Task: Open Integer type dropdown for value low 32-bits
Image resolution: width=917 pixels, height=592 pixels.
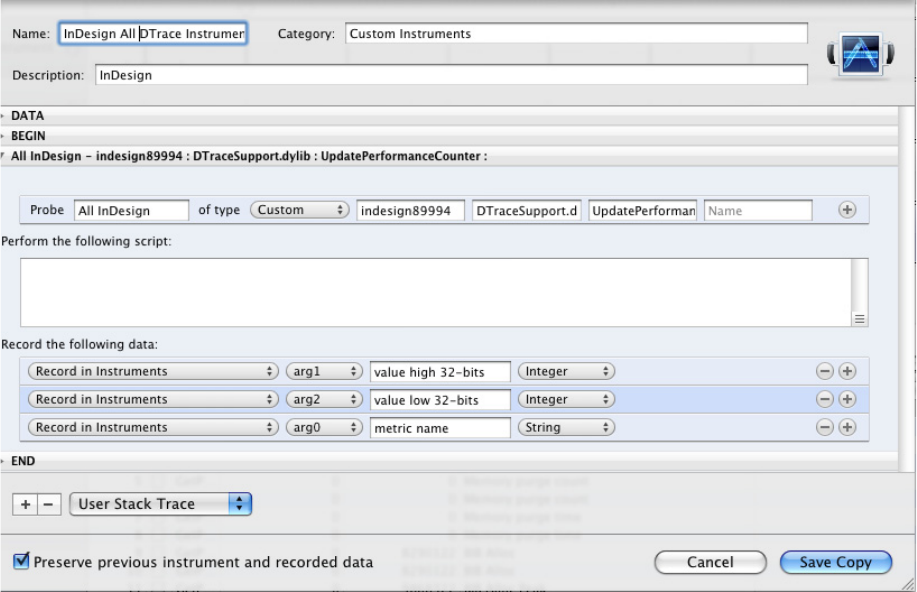Action: click(566, 399)
